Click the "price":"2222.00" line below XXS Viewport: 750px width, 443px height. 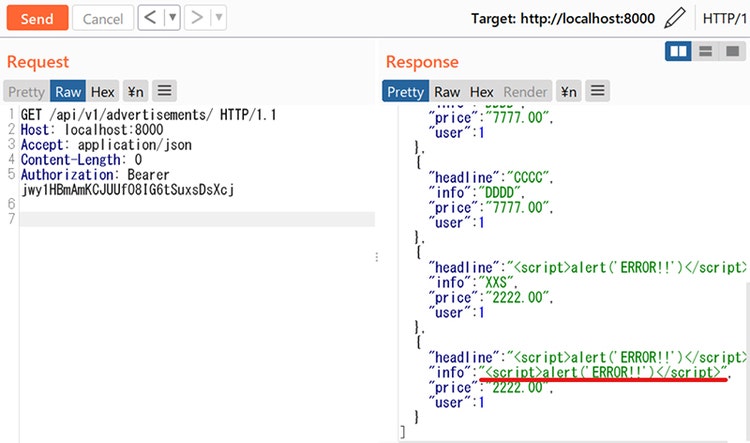[491, 298]
